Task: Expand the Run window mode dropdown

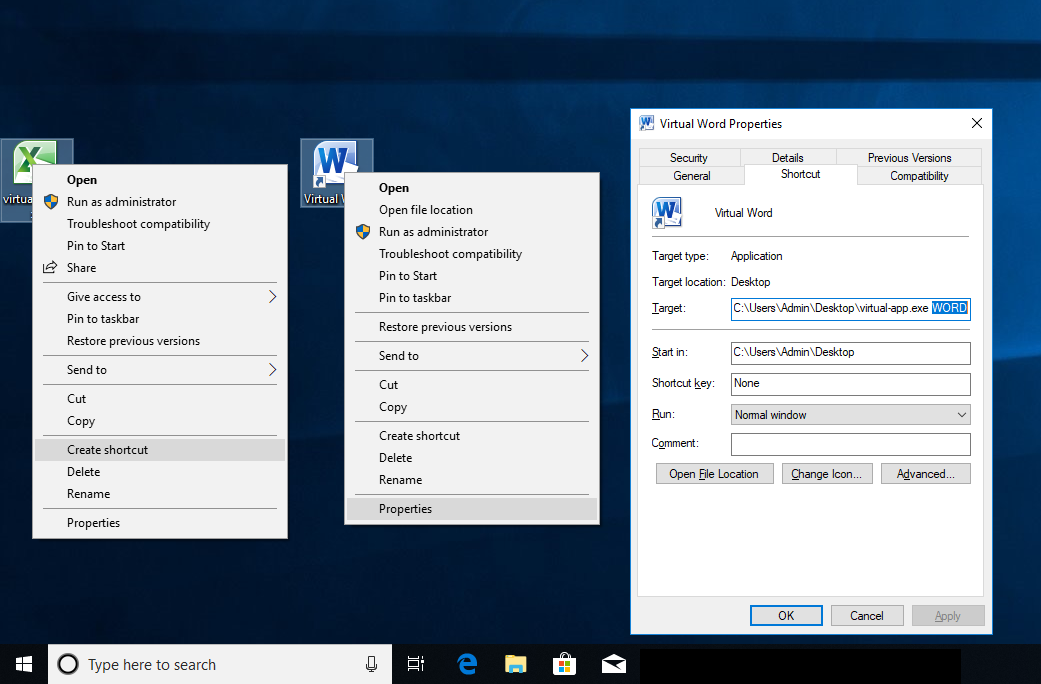Action: (850, 414)
